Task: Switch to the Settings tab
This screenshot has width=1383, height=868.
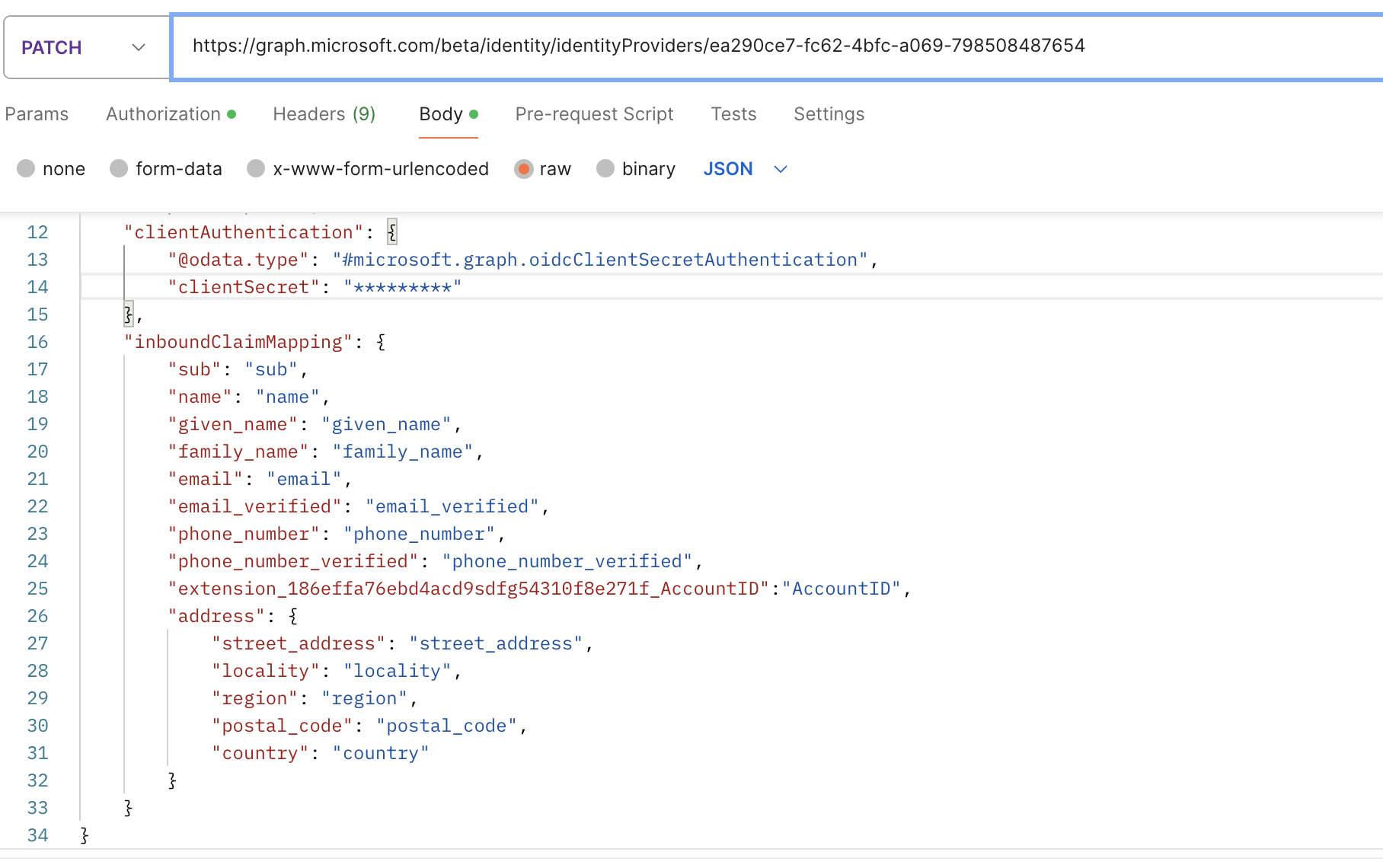Action: click(x=829, y=114)
